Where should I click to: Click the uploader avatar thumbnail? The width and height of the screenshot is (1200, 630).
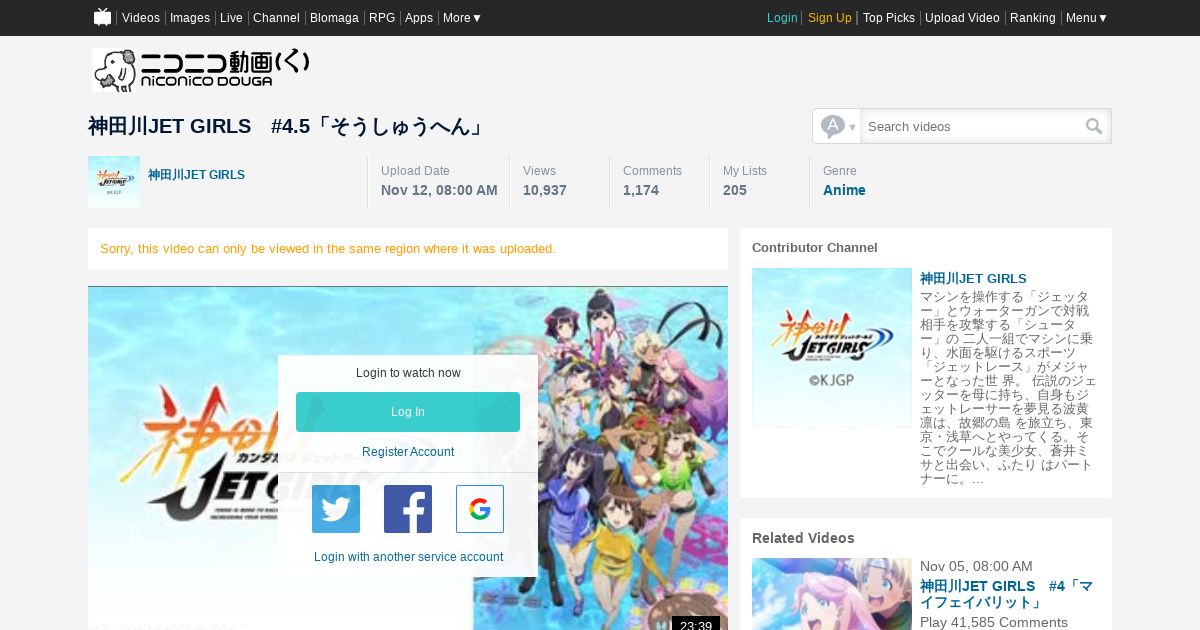pos(114,182)
